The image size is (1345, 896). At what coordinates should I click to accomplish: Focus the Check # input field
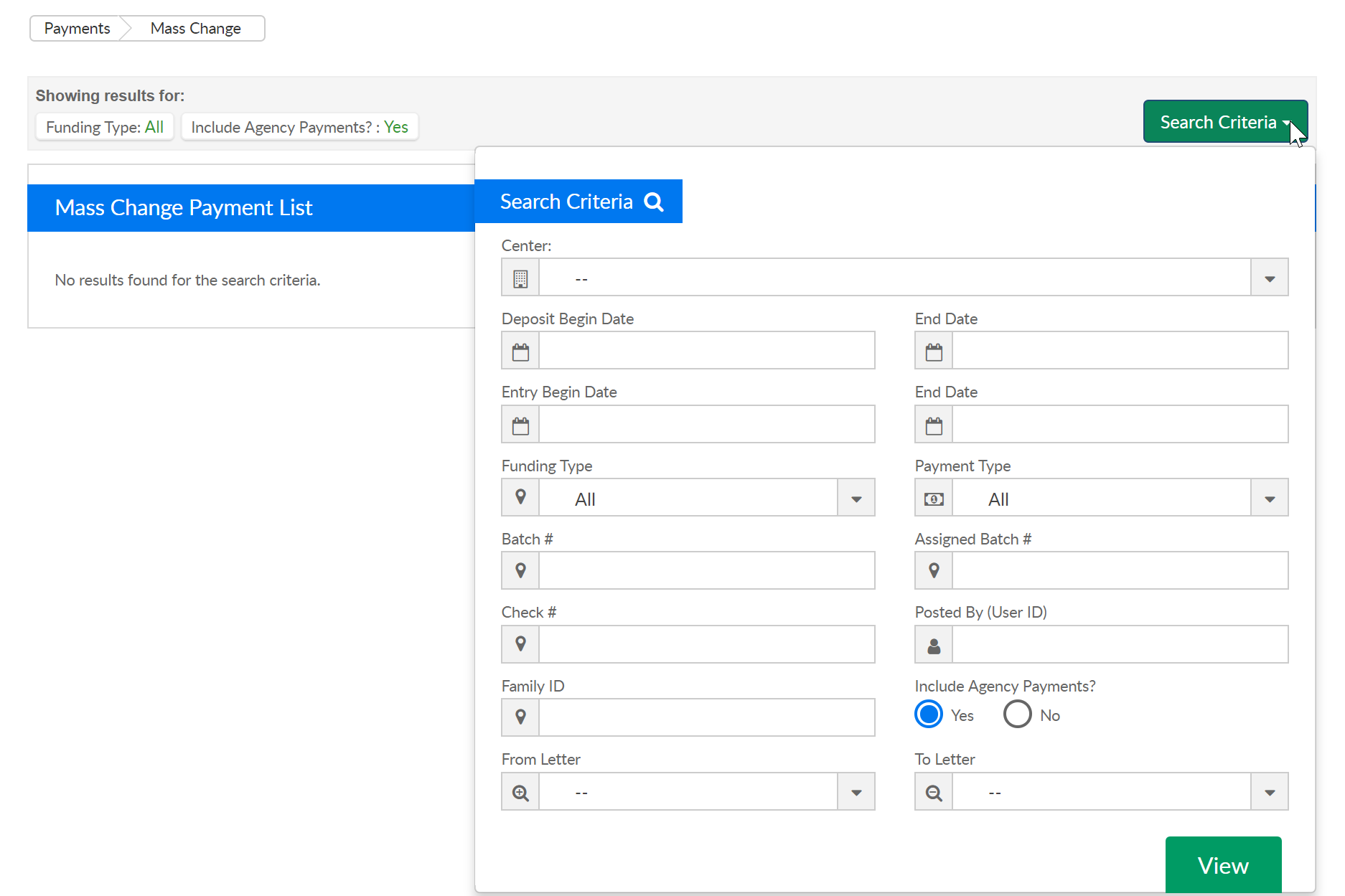click(706, 644)
